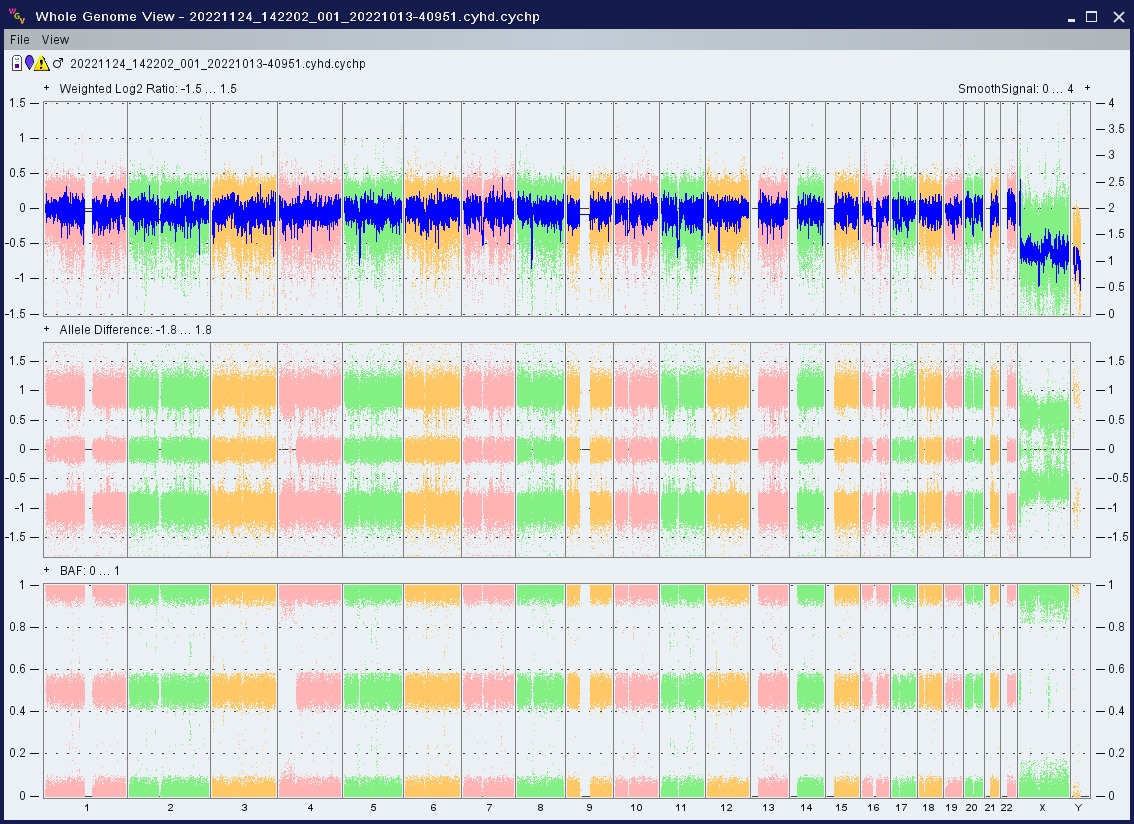Close the Whole Genome View window
Viewport: 1134px width, 824px height.
(1118, 16)
